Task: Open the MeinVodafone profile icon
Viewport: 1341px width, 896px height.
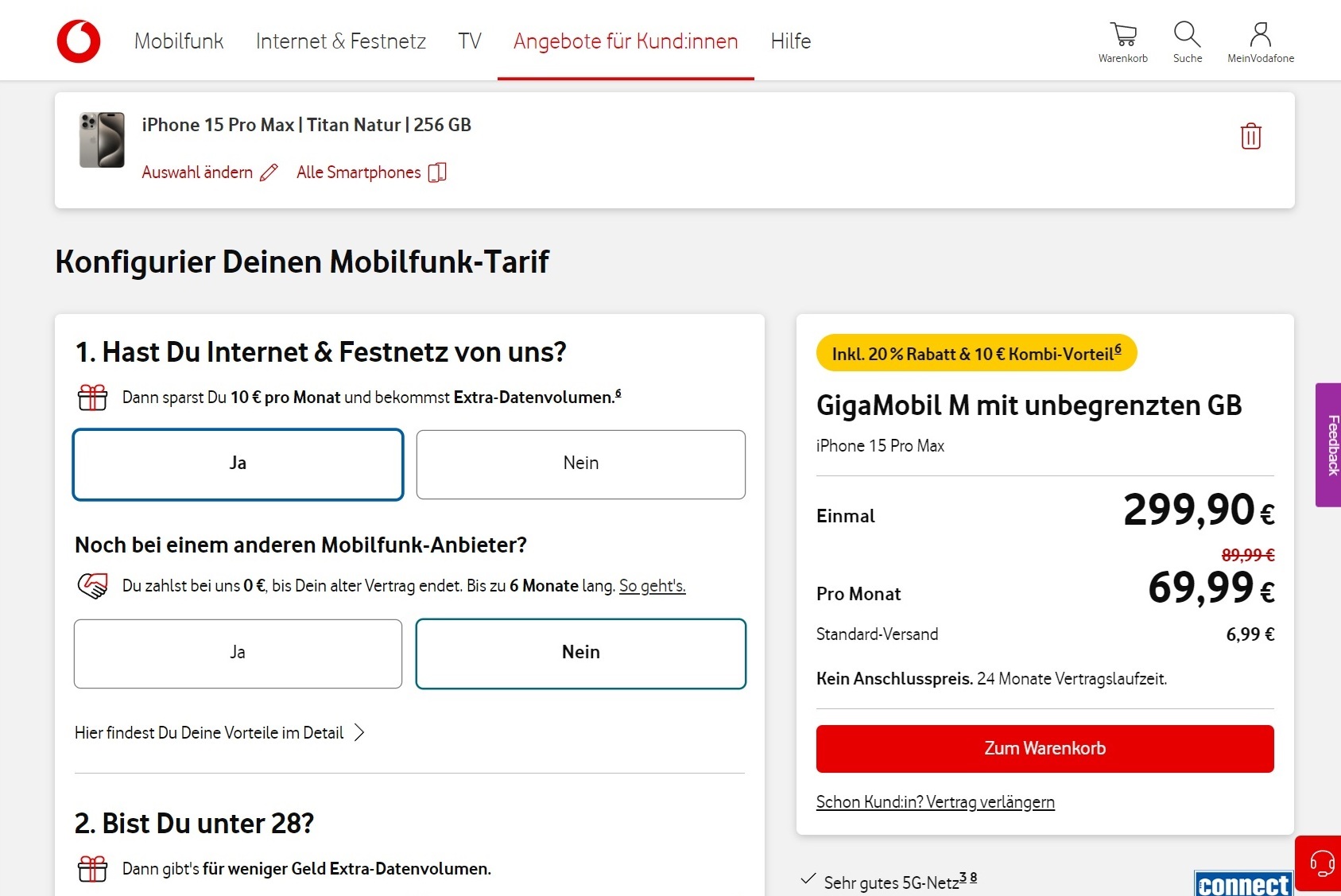Action: [1261, 34]
